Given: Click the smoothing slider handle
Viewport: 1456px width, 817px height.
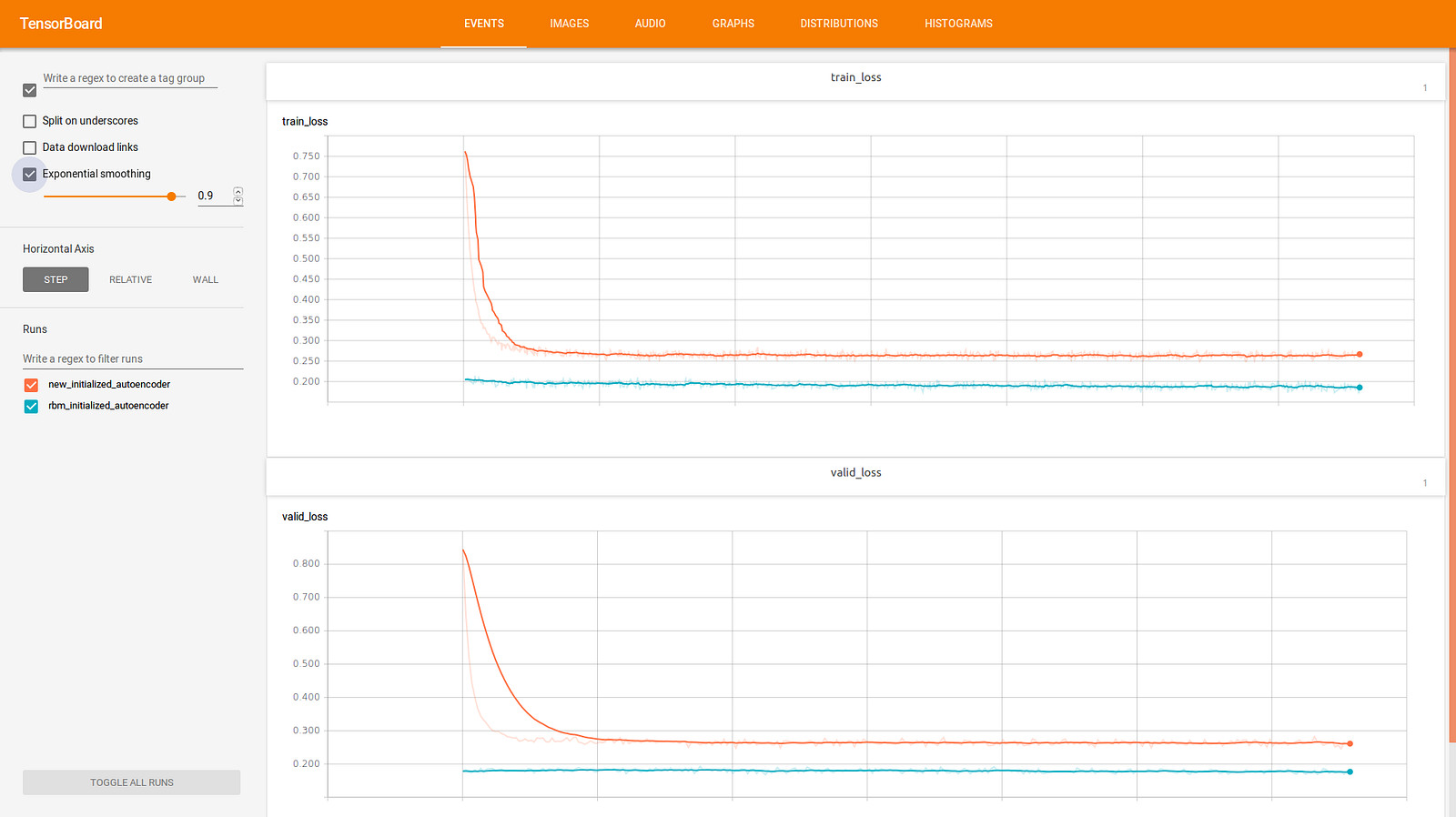Looking at the screenshot, I should click(x=171, y=197).
